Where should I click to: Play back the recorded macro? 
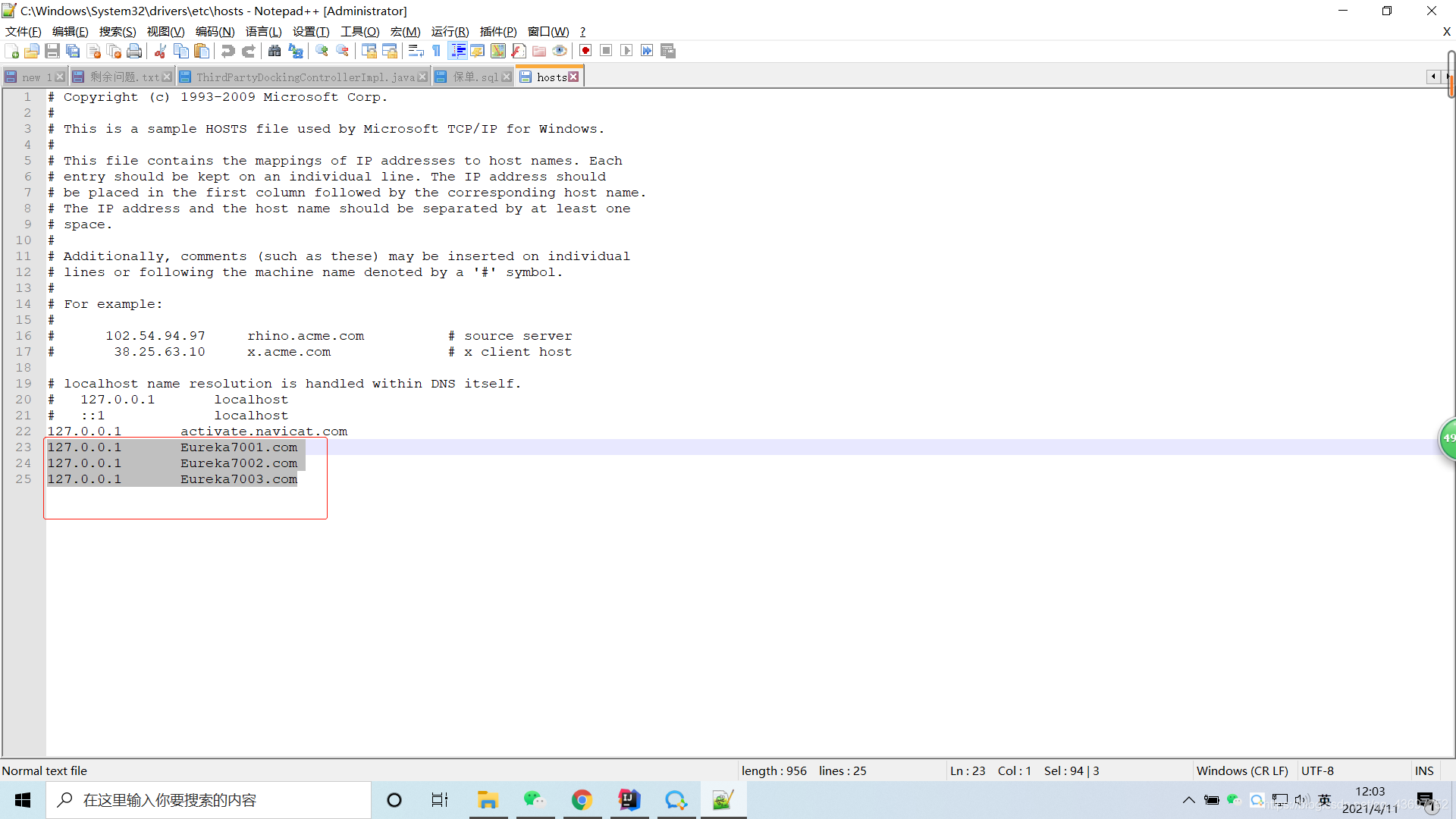[626, 51]
